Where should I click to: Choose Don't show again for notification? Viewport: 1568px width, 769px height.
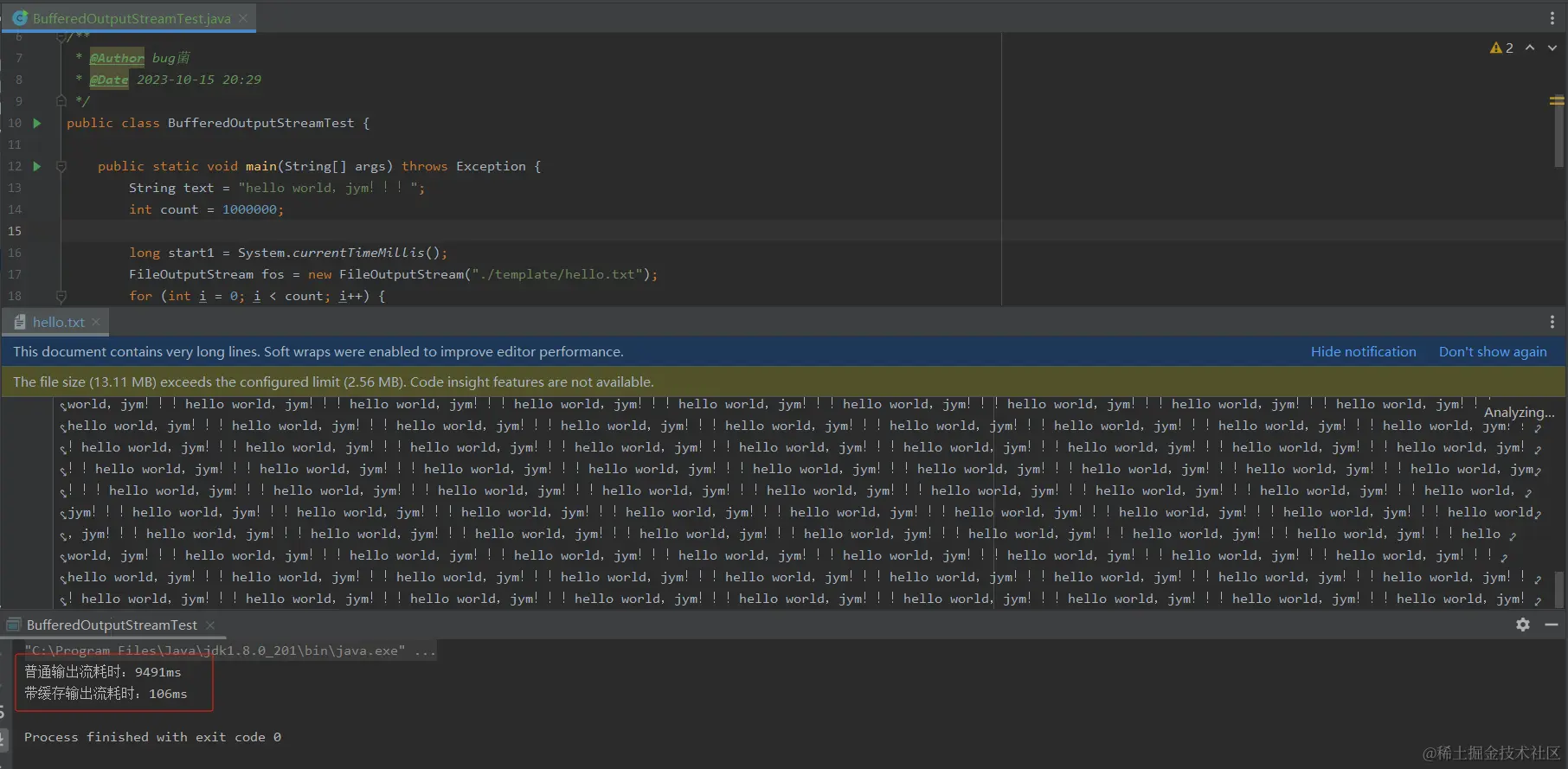[x=1493, y=351]
